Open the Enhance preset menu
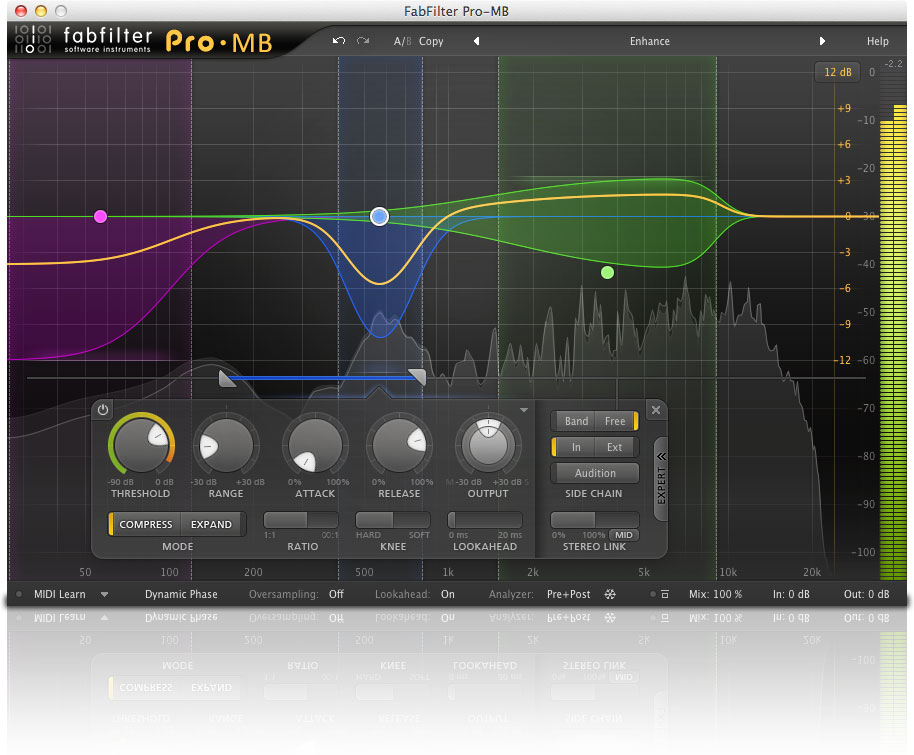This screenshot has width=914, height=755. (x=649, y=41)
